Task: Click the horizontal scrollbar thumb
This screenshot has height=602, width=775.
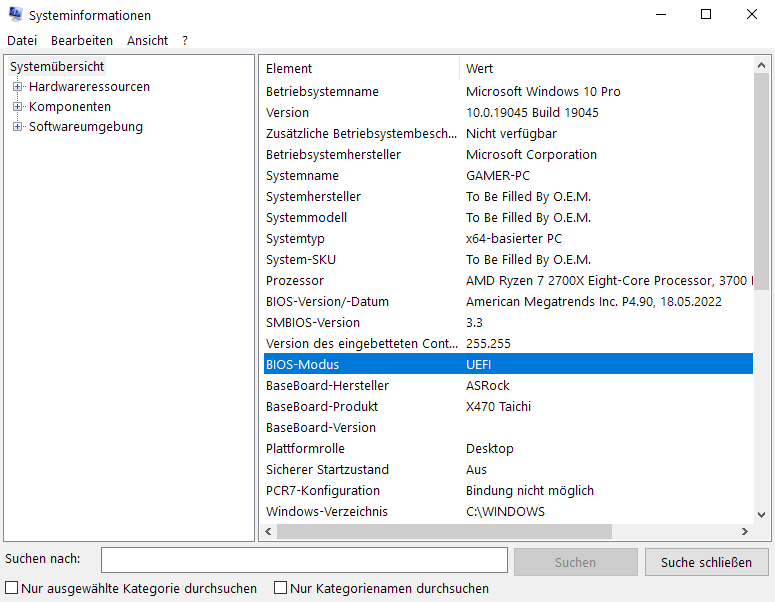Action: tap(444, 531)
